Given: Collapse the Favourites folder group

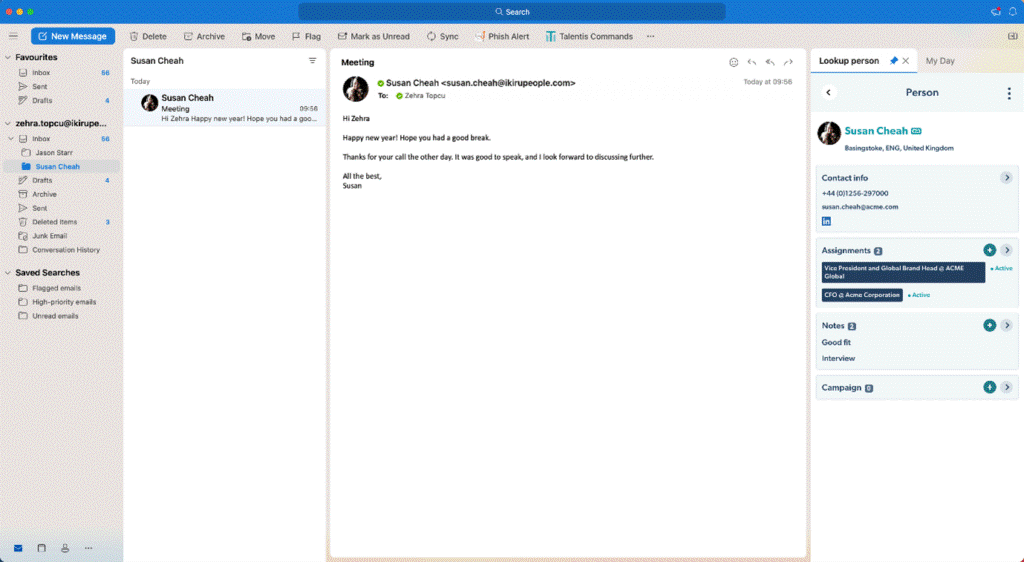Looking at the screenshot, I should [7, 58].
